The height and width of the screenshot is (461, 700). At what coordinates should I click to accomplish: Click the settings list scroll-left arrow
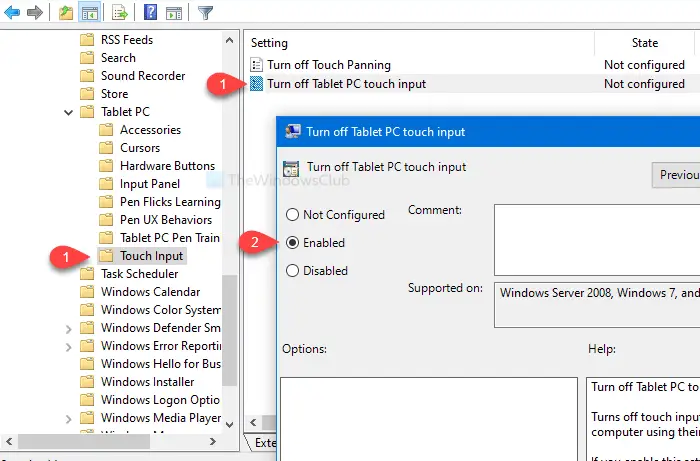pyautogui.click(x=254, y=422)
